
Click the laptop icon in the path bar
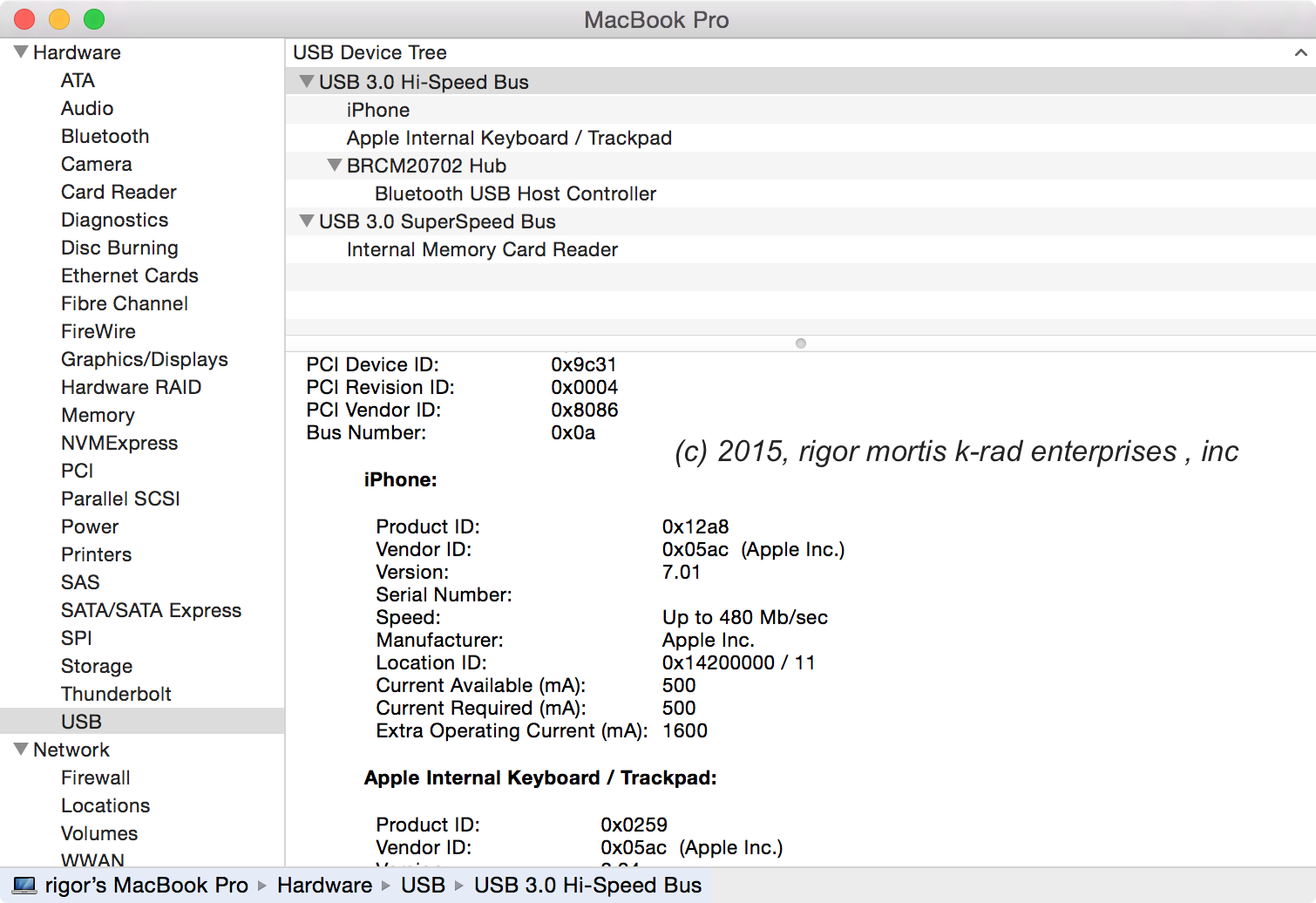[25, 886]
